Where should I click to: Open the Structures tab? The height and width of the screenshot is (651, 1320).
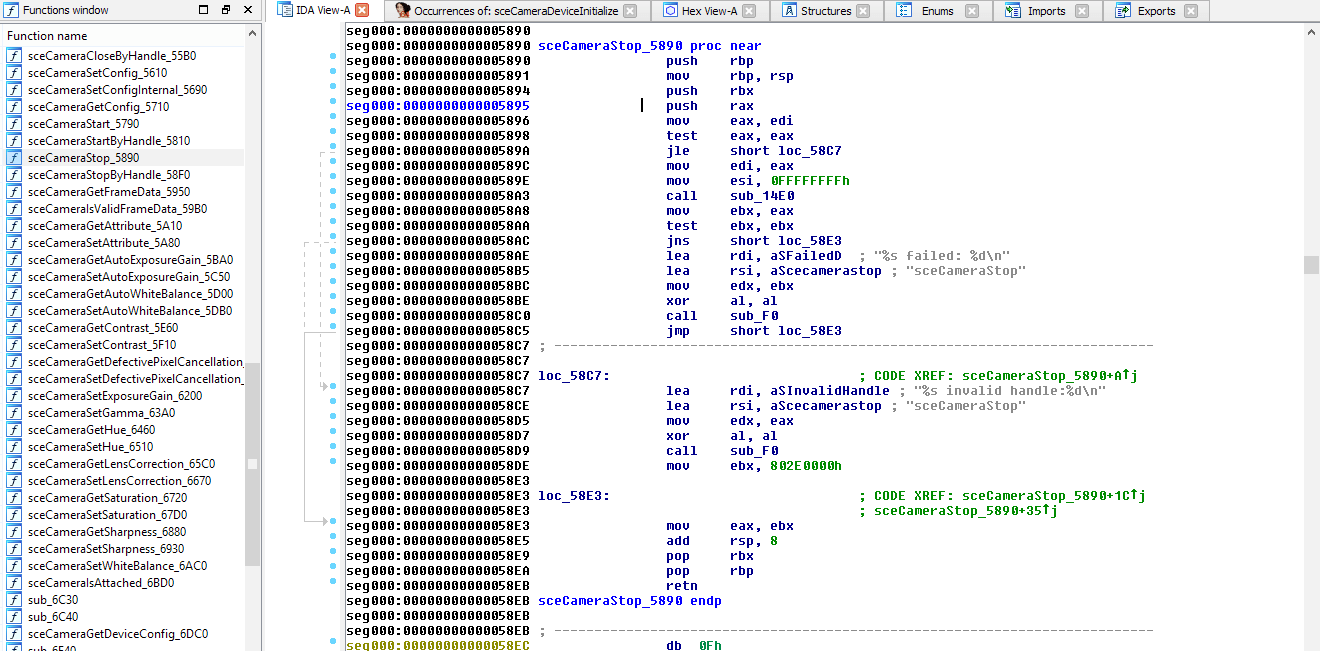(826, 11)
